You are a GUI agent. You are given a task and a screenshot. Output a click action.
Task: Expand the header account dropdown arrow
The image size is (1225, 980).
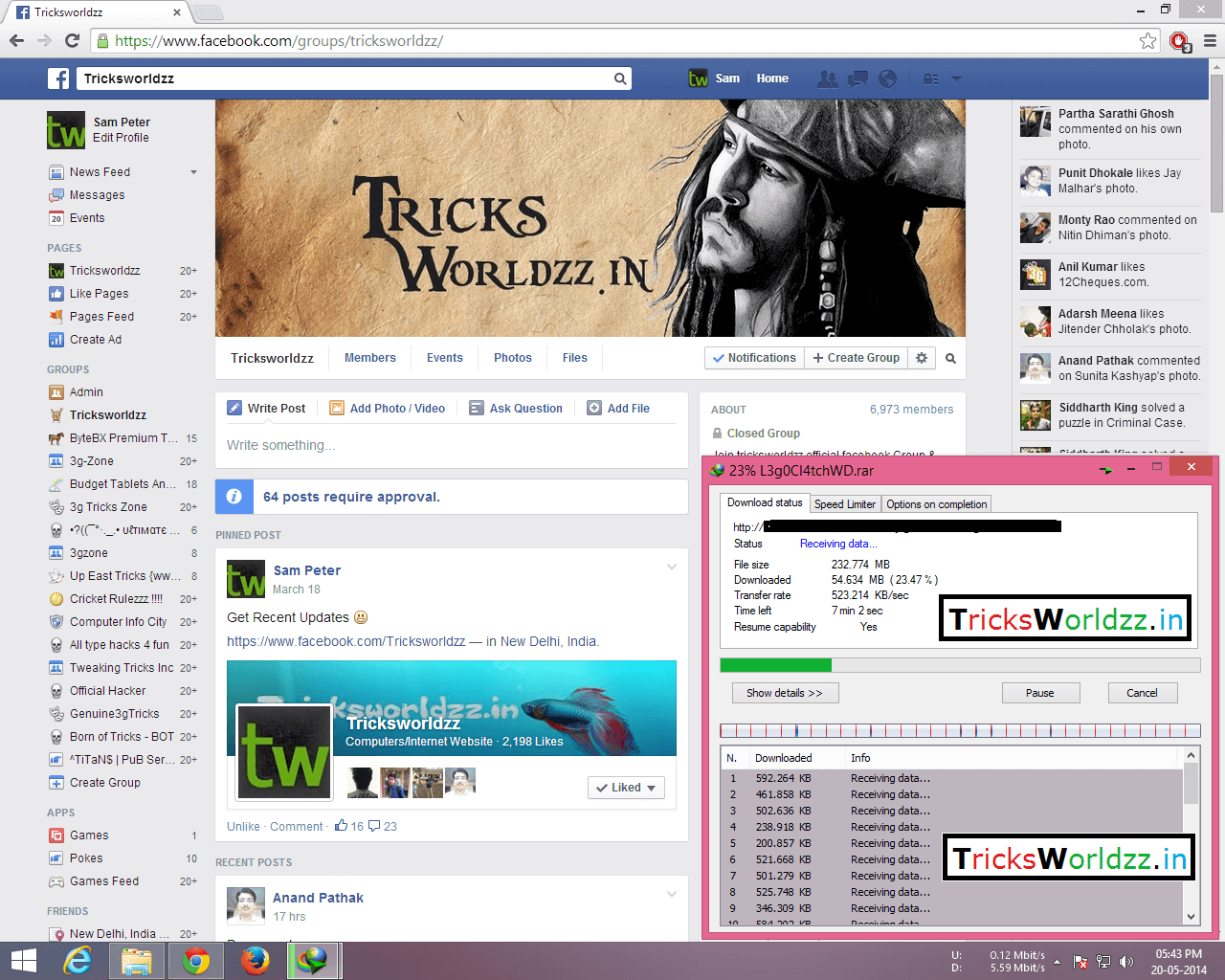(956, 78)
